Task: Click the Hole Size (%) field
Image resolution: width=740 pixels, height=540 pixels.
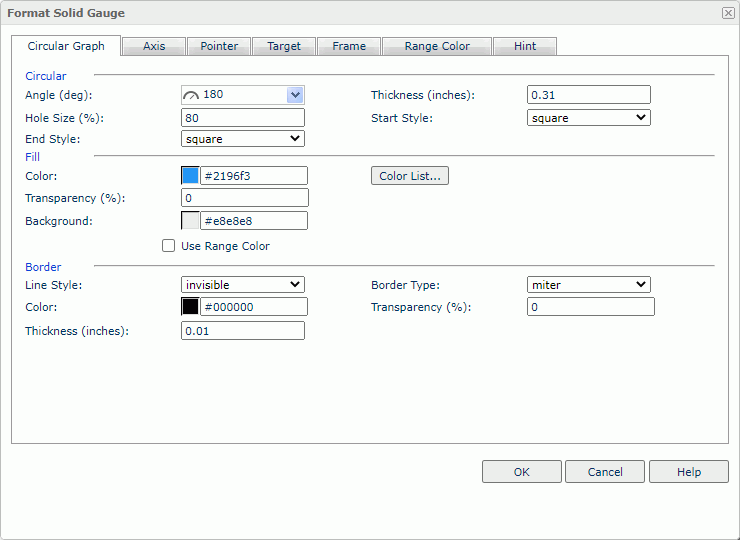Action: pos(243,118)
